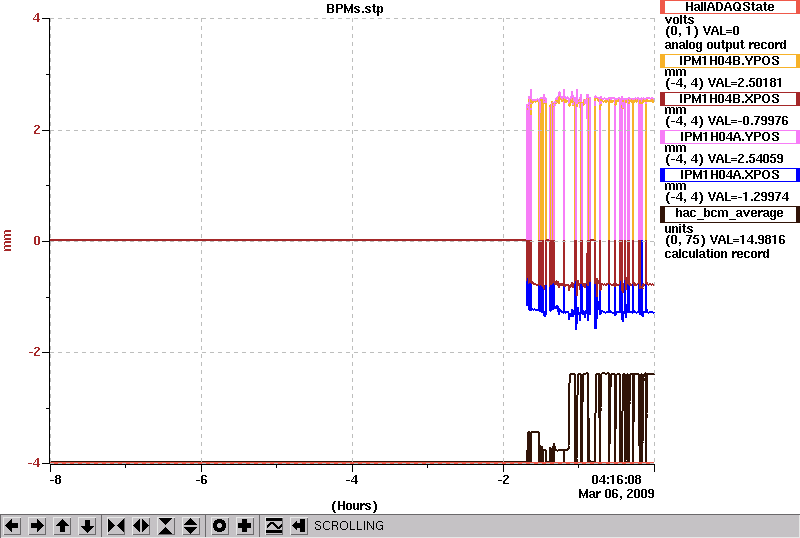
Task: Click the outward-facing horizontal triangles zoom button
Action: [x=141, y=526]
